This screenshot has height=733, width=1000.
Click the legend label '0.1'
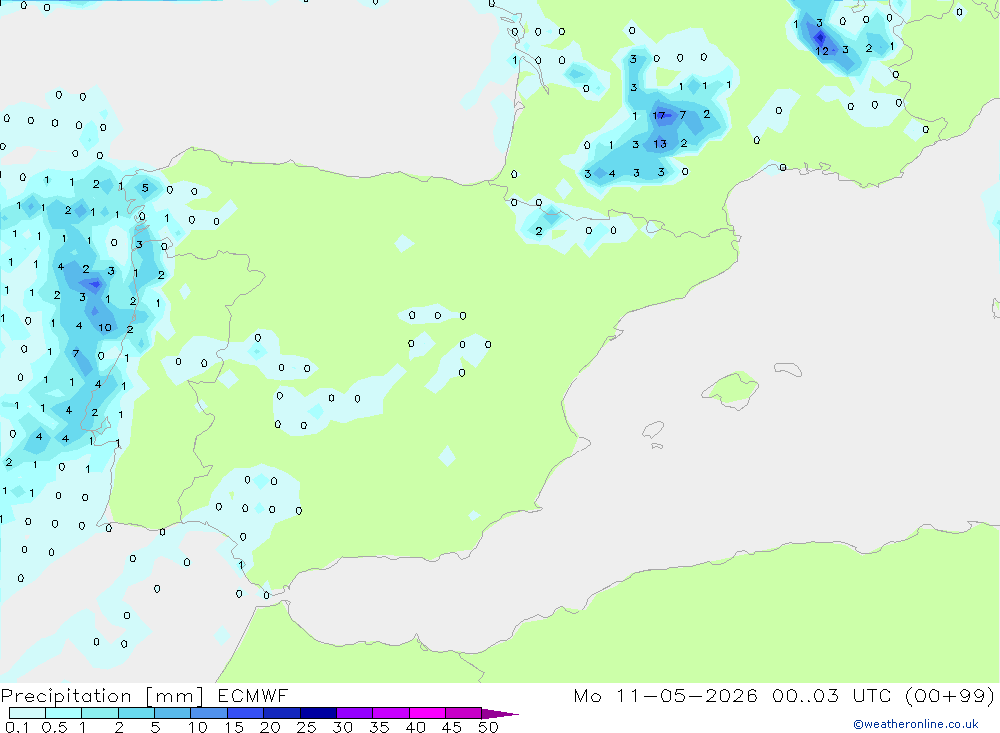[17, 727]
